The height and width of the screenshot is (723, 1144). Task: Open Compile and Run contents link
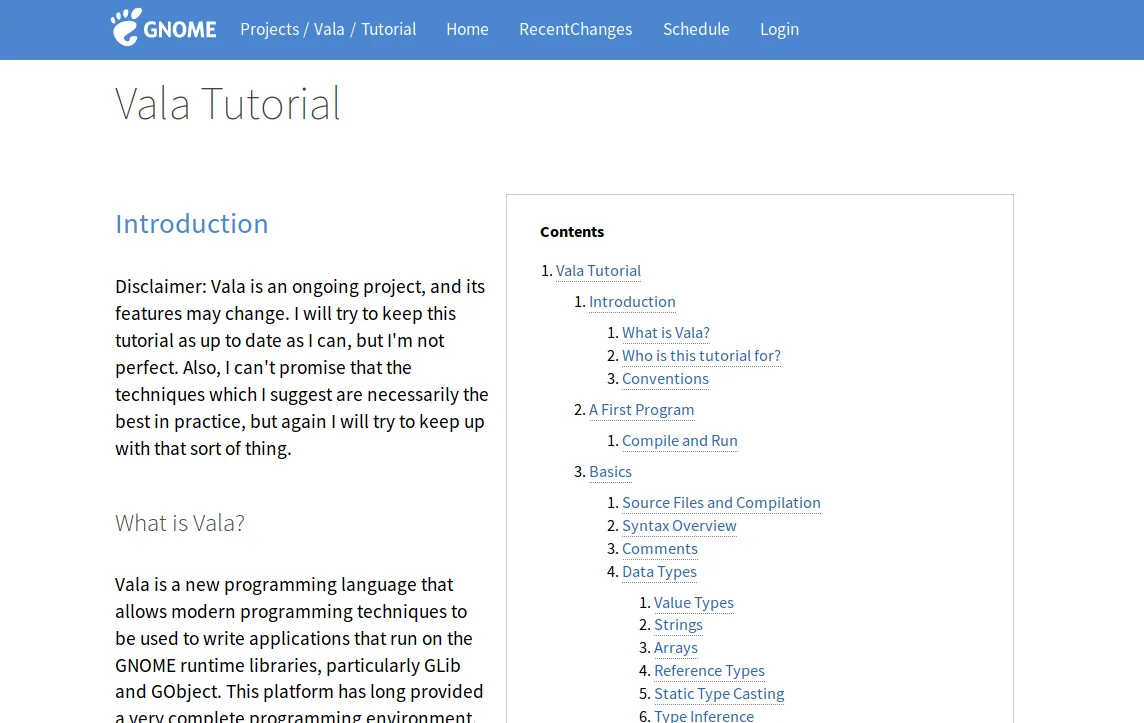[x=679, y=441]
